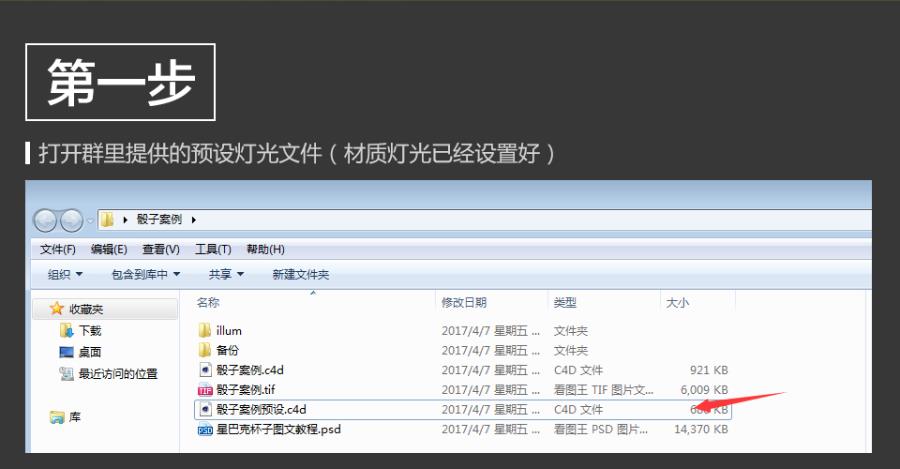This screenshot has height=469, width=900.
Task: Select the 备份 folder icon
Action: 205,350
